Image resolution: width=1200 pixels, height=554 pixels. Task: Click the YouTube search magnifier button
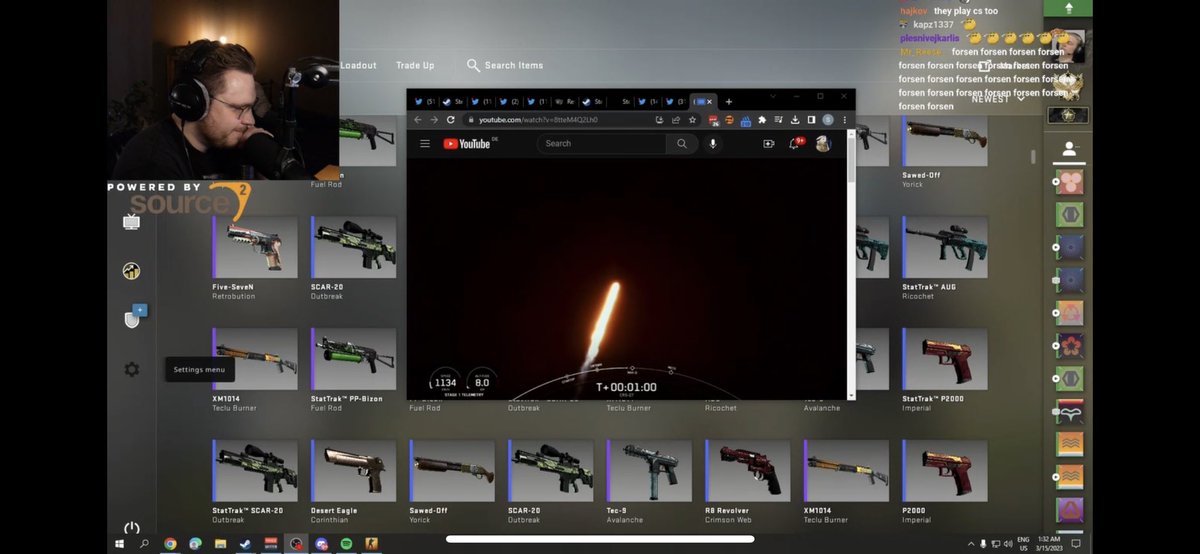681,144
